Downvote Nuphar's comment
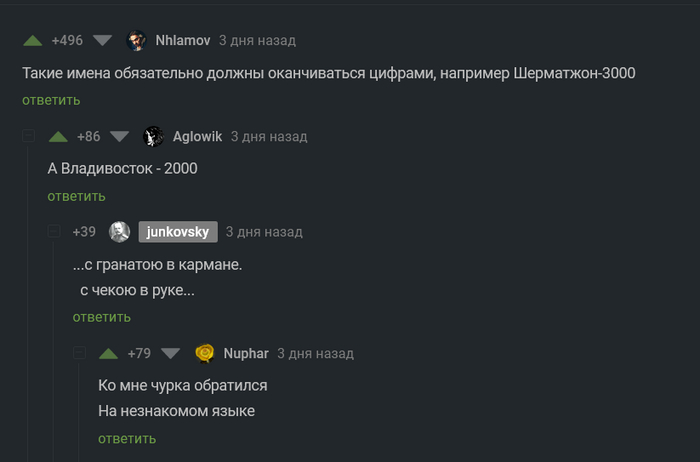The width and height of the screenshot is (700, 462). tap(170, 353)
